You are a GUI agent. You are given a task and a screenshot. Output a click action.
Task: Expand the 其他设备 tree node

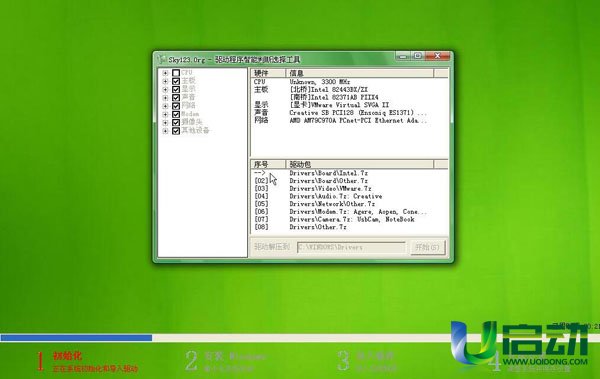click(x=165, y=131)
